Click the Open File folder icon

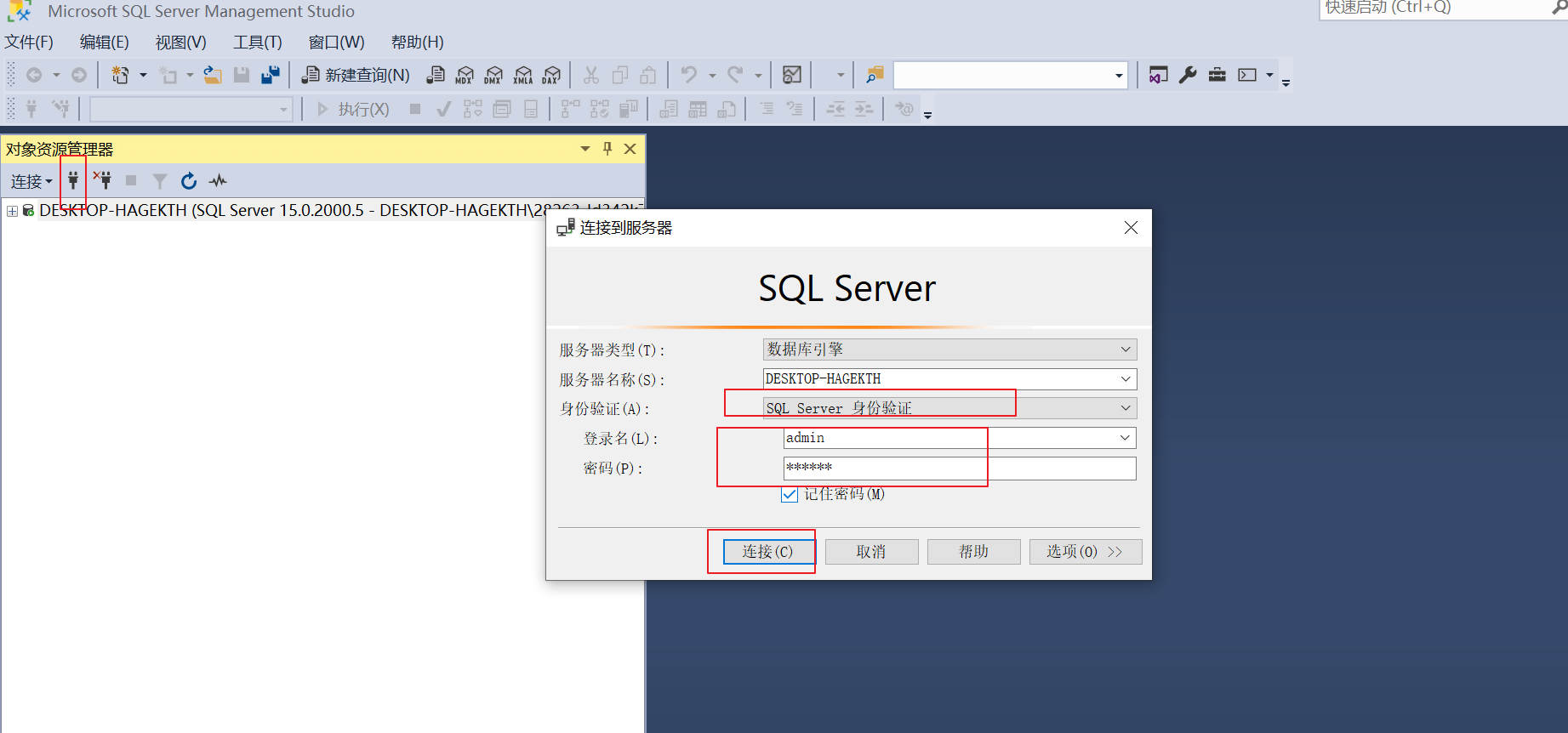click(213, 76)
